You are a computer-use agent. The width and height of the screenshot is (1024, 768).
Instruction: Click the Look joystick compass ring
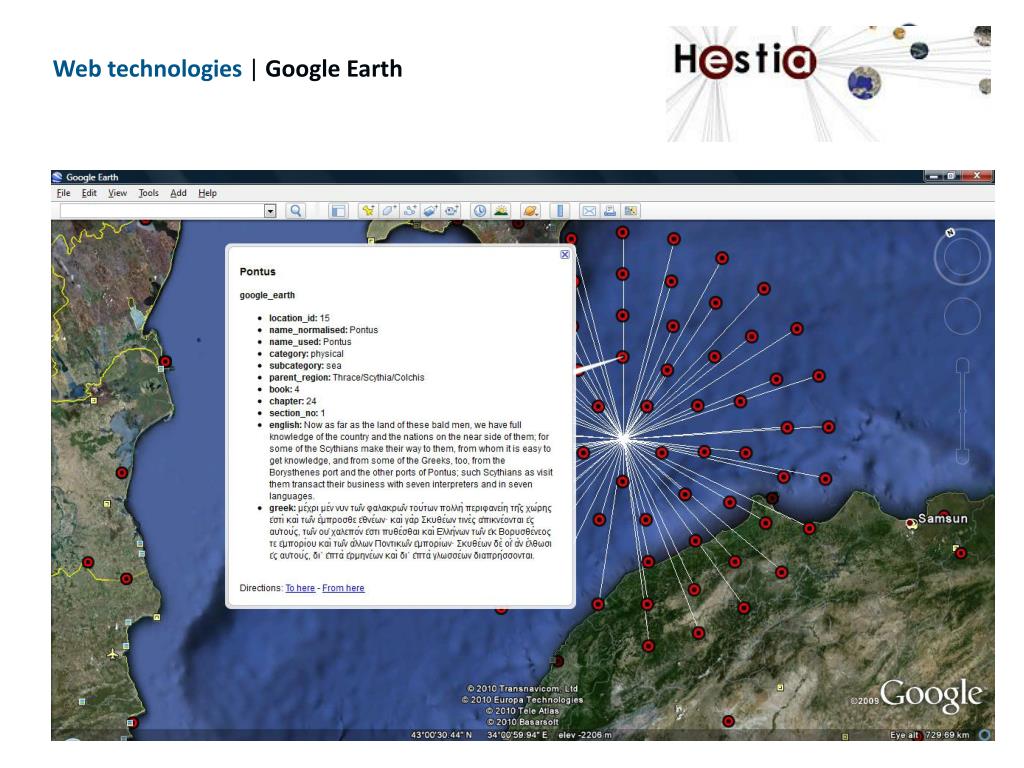[962, 257]
